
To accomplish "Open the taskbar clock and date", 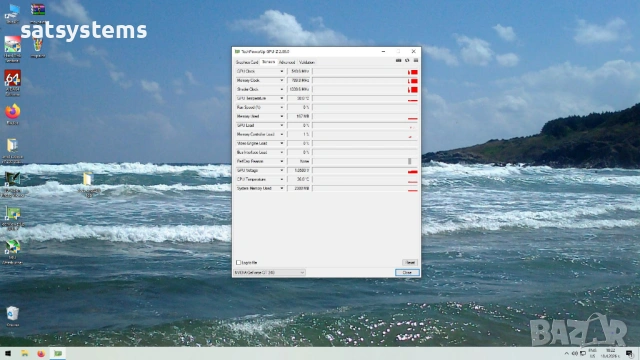I will (x=611, y=353).
